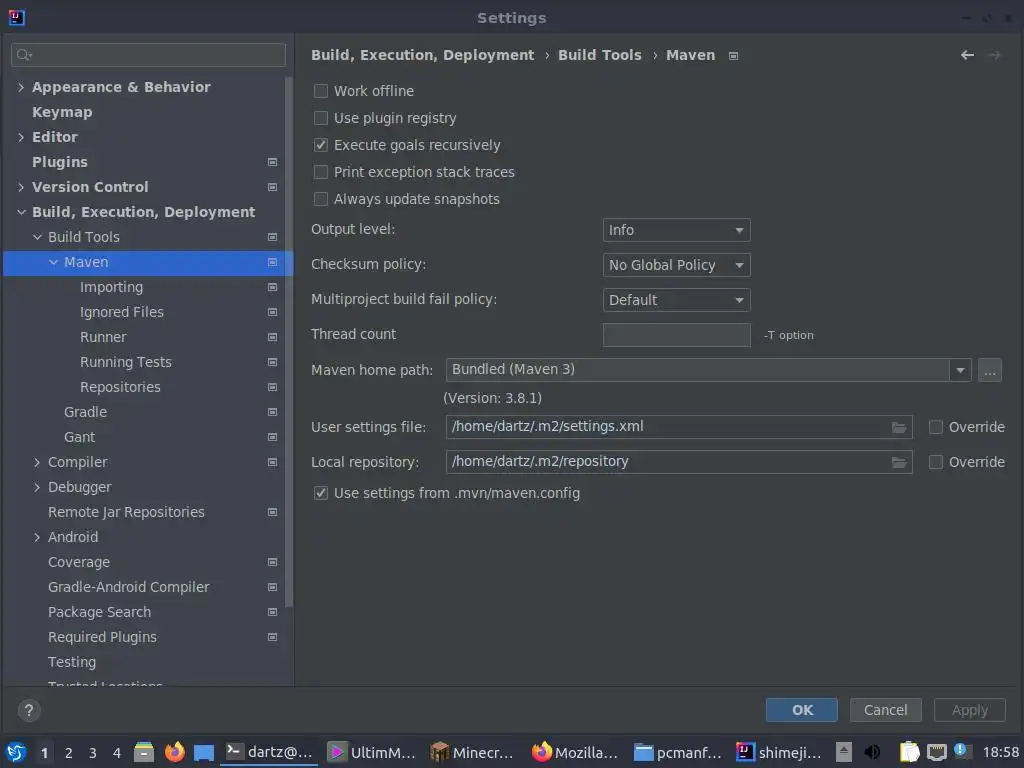This screenshot has width=1024, height=768.
Task: Click project icon on Gradle row
Action: click(x=272, y=412)
